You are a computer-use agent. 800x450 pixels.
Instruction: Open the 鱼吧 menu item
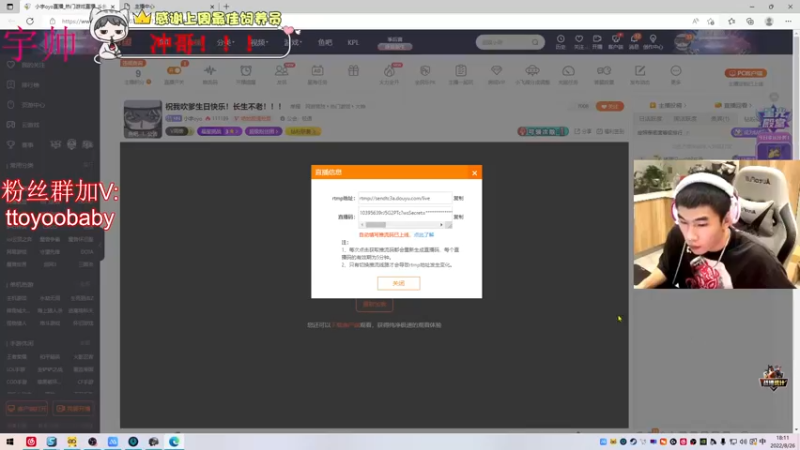click(x=325, y=42)
